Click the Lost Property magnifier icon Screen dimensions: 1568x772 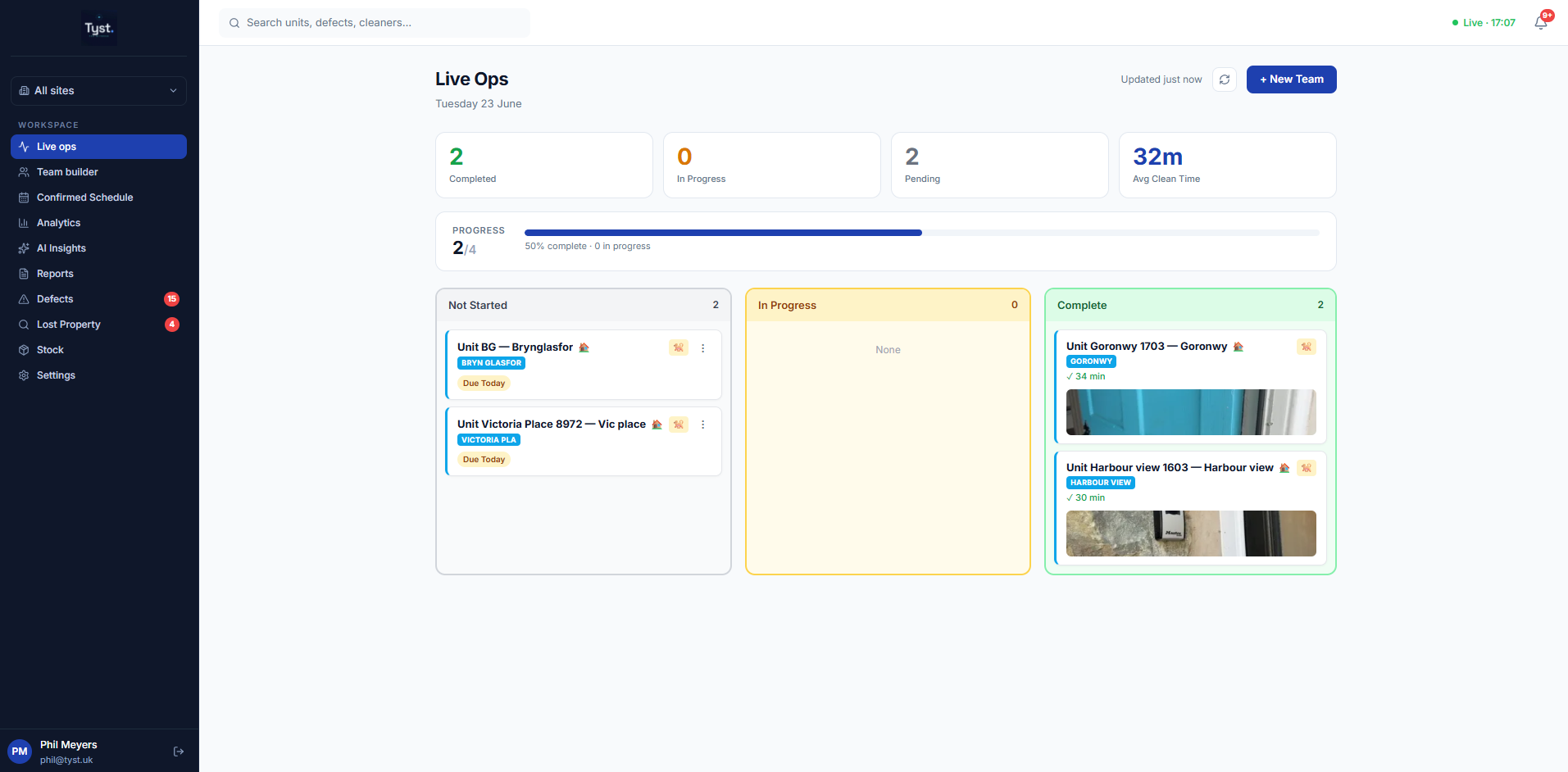pyautogui.click(x=24, y=325)
